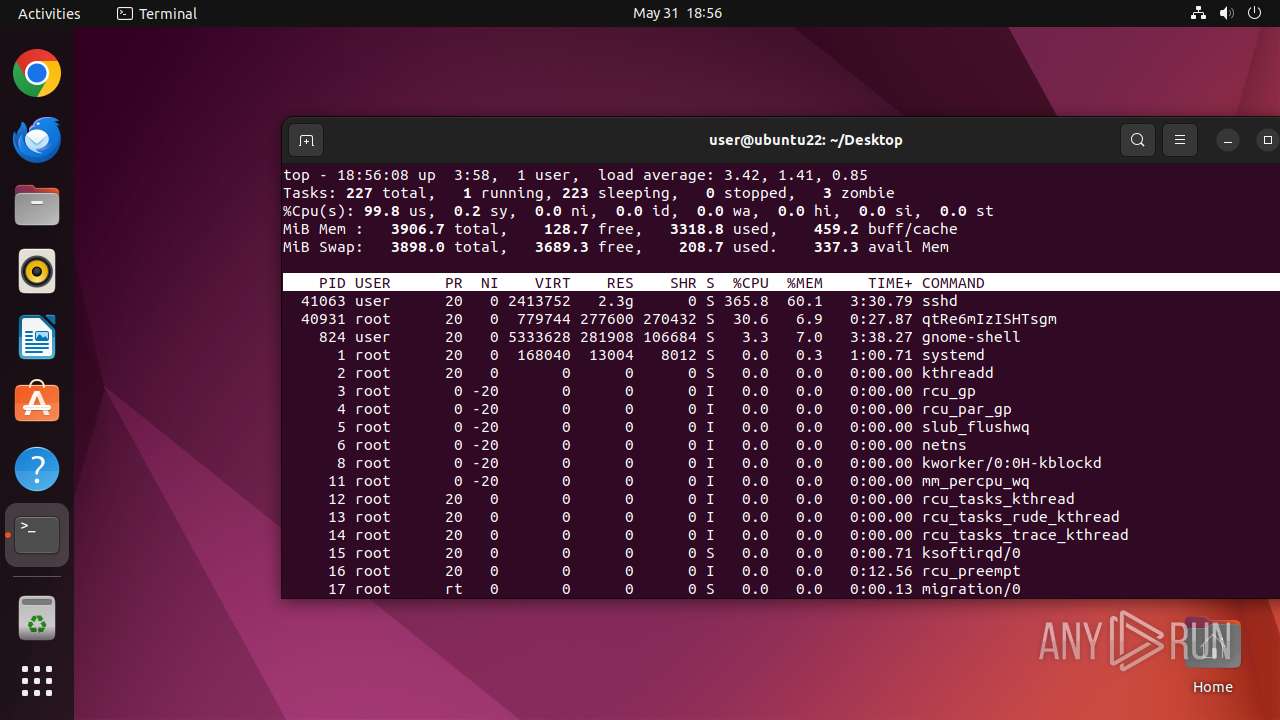This screenshot has height=720, width=1280.
Task: Open the Trash in the dock
Action: (37, 618)
